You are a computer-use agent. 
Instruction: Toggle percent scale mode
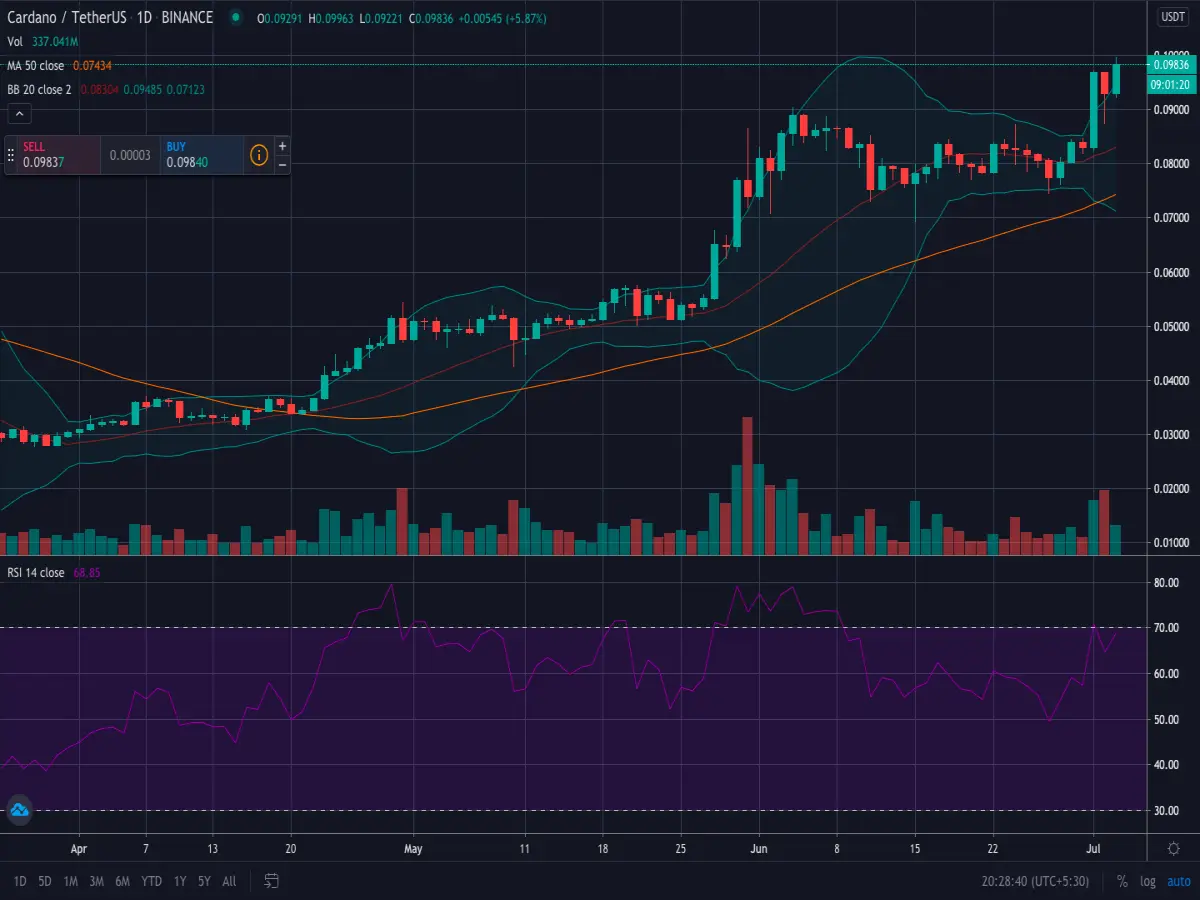point(1122,881)
